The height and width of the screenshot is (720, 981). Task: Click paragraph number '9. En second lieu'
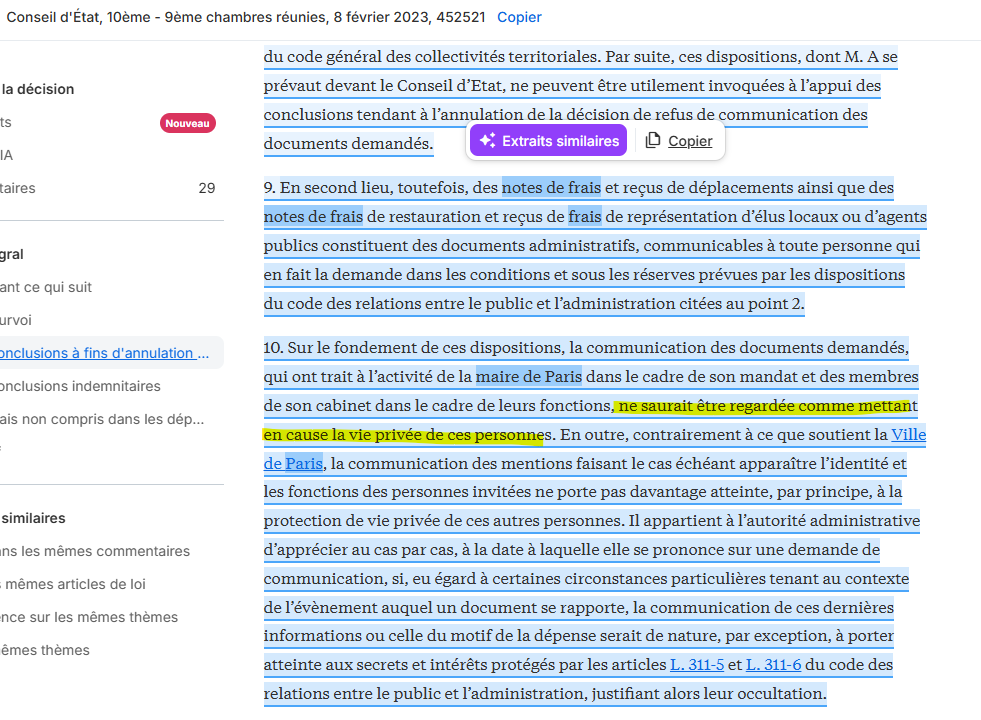click(328, 188)
